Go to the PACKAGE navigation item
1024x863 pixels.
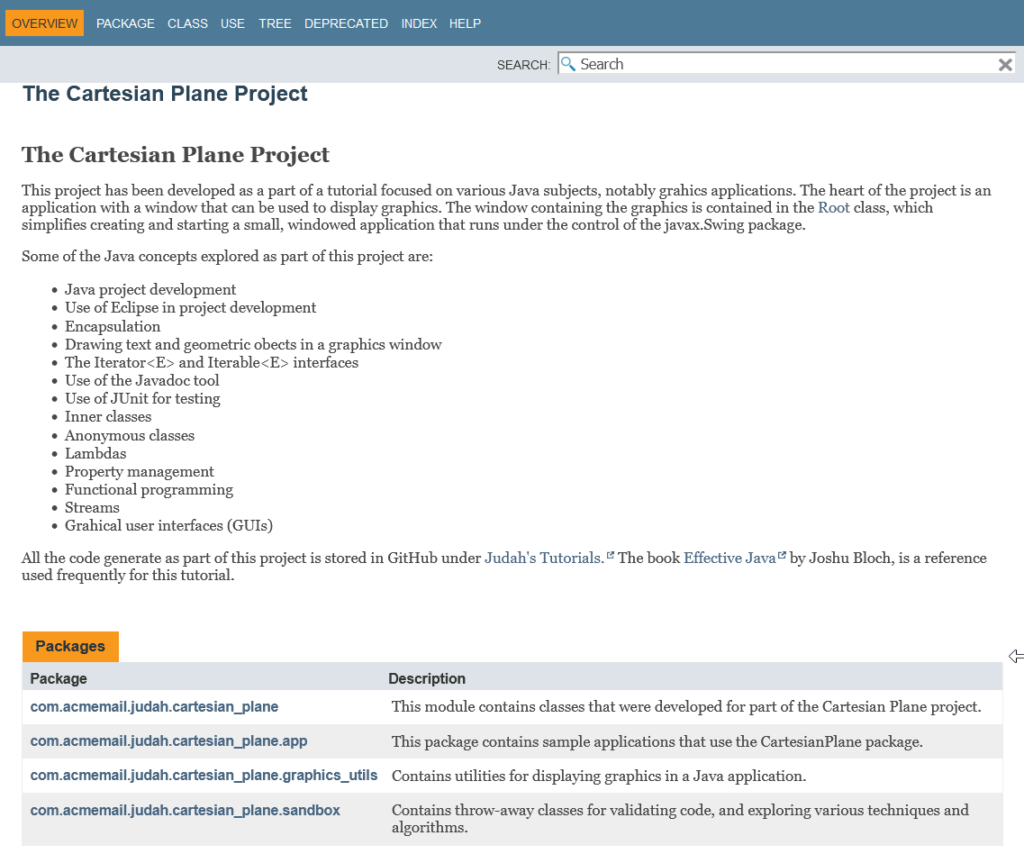[x=125, y=23]
